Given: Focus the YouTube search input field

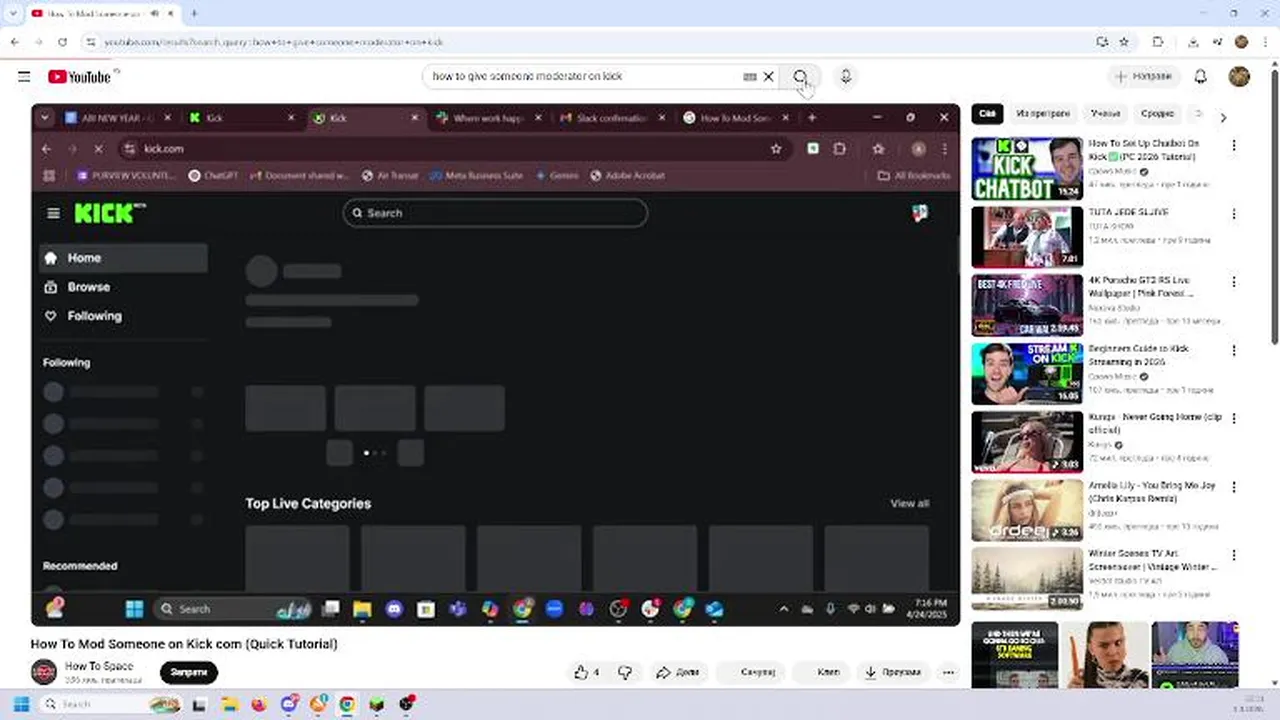Looking at the screenshot, I should click(x=585, y=76).
